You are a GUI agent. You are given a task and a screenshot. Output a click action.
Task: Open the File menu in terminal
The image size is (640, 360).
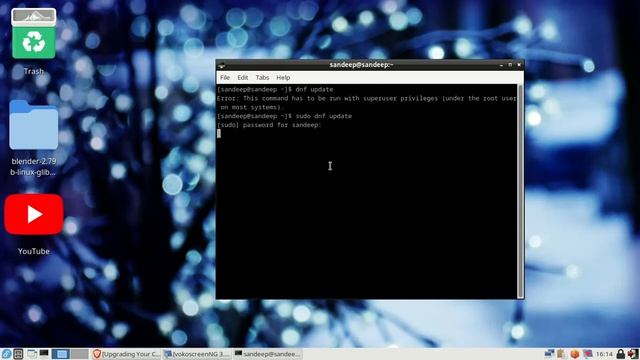click(225, 78)
